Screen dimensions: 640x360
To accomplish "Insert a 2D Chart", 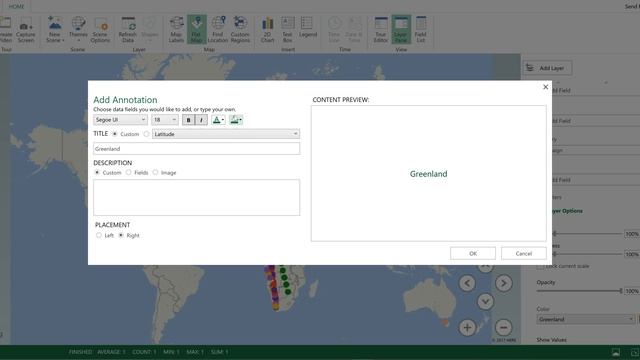I will coord(267,29).
